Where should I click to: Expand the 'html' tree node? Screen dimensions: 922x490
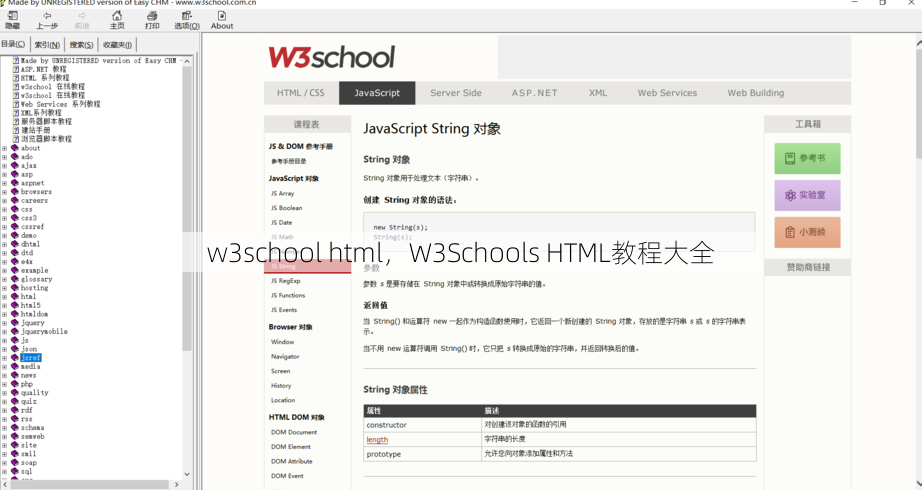(x=4, y=296)
